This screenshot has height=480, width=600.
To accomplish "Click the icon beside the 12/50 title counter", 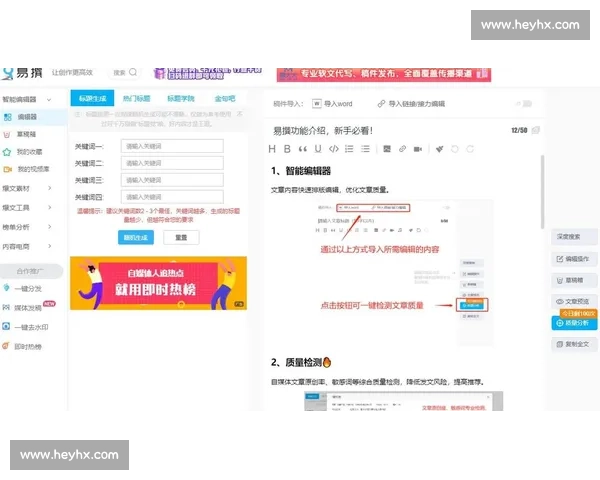I will coord(536,130).
